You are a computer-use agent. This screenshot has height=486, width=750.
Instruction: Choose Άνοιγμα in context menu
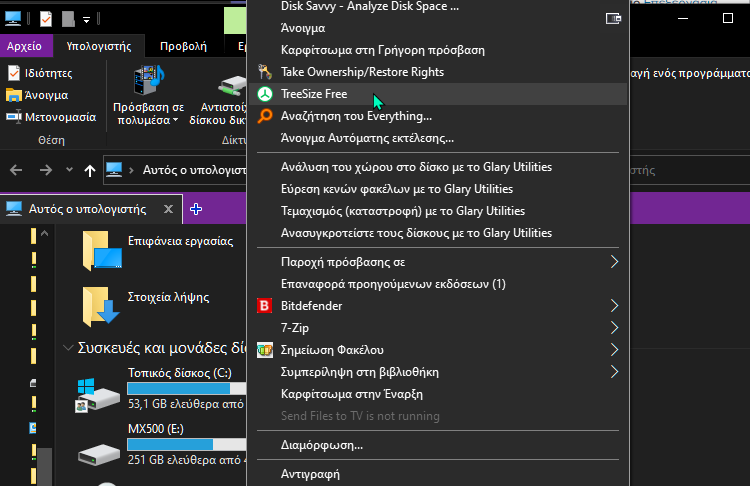click(x=438, y=28)
